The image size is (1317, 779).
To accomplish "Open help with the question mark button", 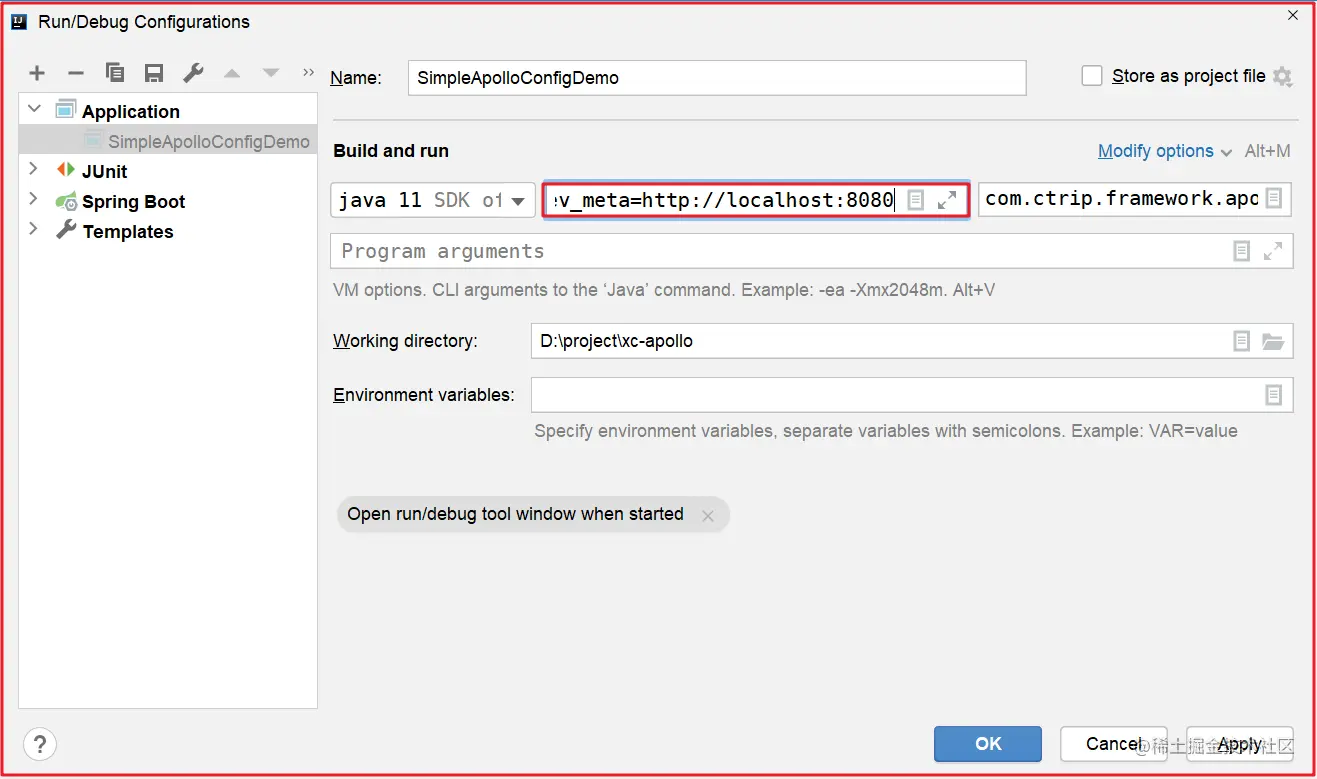I will [x=39, y=744].
